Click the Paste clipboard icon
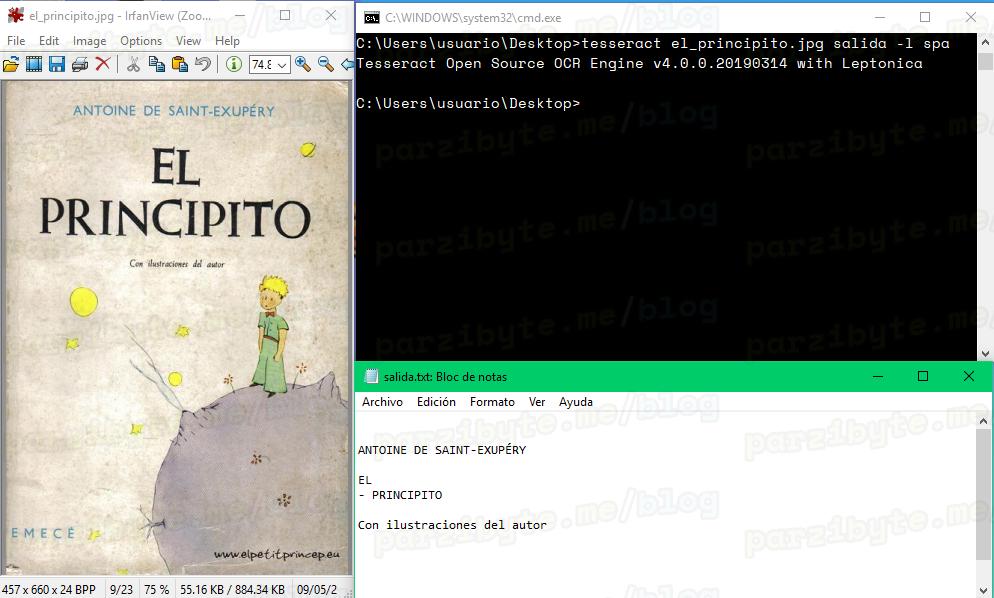This screenshot has width=994, height=598. pos(180,64)
